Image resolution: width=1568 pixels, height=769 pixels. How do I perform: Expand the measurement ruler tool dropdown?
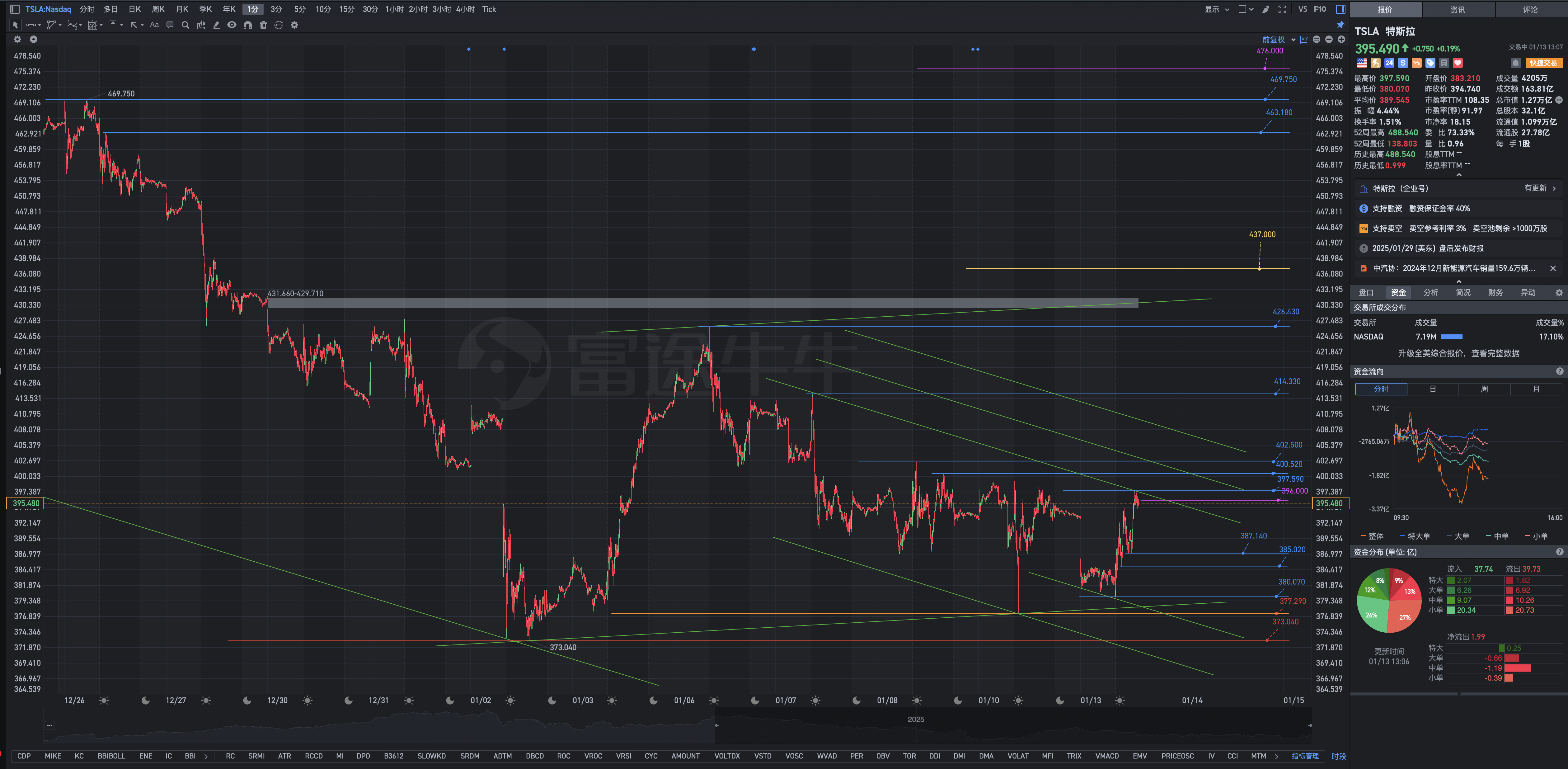pos(122,25)
